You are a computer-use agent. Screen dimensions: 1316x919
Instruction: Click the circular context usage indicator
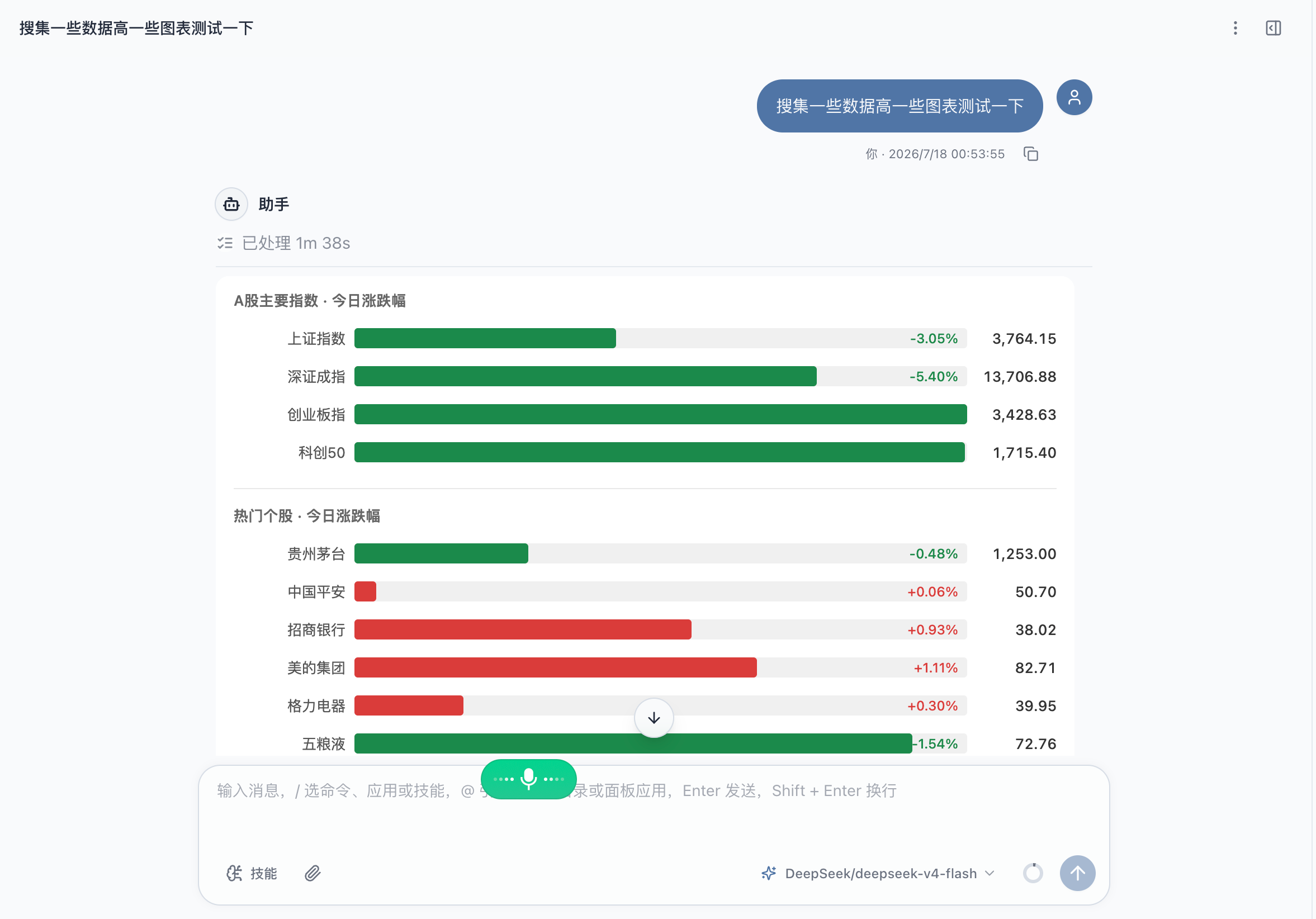[x=1033, y=873]
